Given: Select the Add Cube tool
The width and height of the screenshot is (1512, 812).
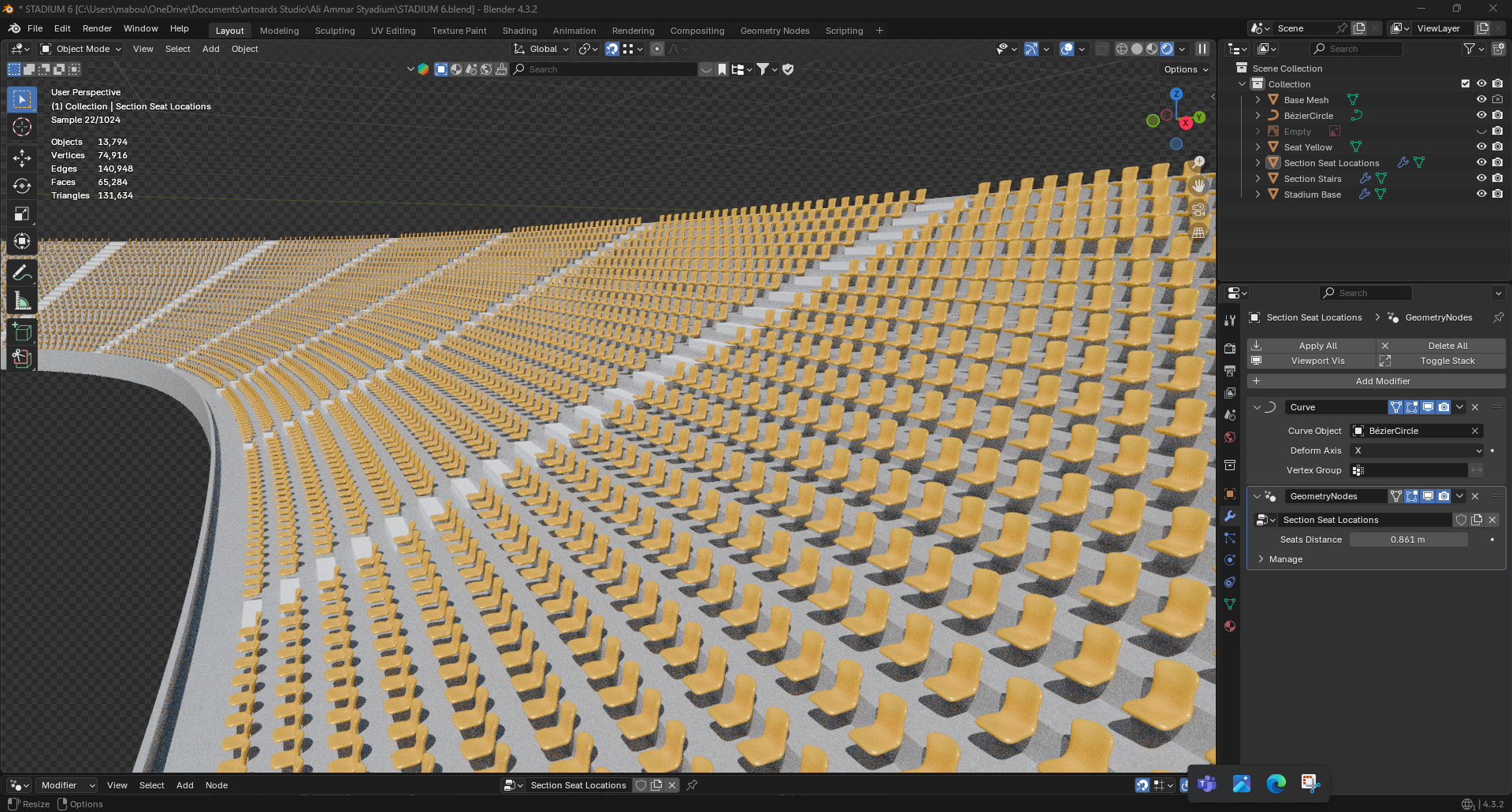Looking at the screenshot, I should [x=22, y=332].
